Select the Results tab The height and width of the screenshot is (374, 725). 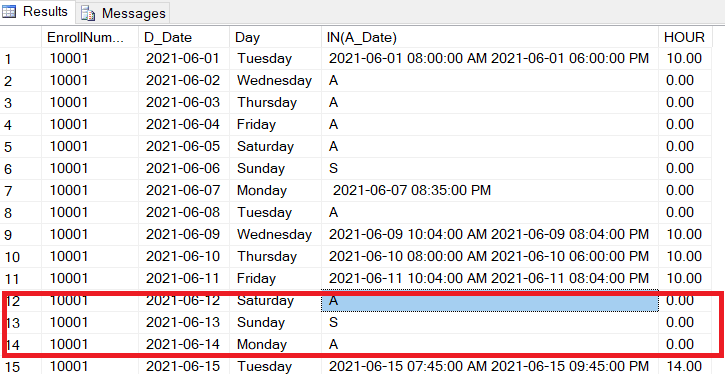coord(37,12)
